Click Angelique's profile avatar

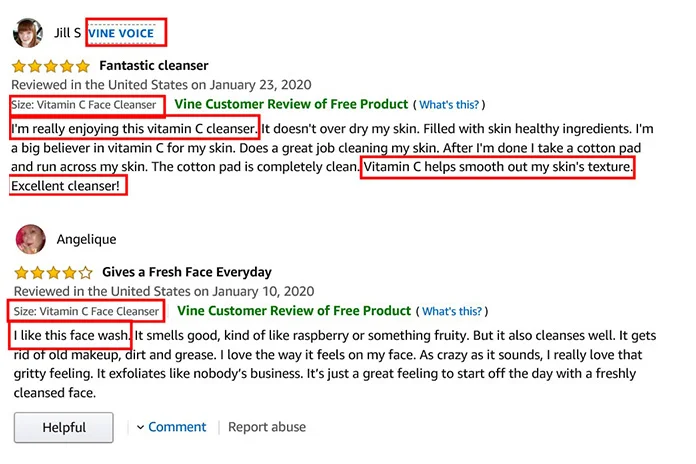point(29,239)
